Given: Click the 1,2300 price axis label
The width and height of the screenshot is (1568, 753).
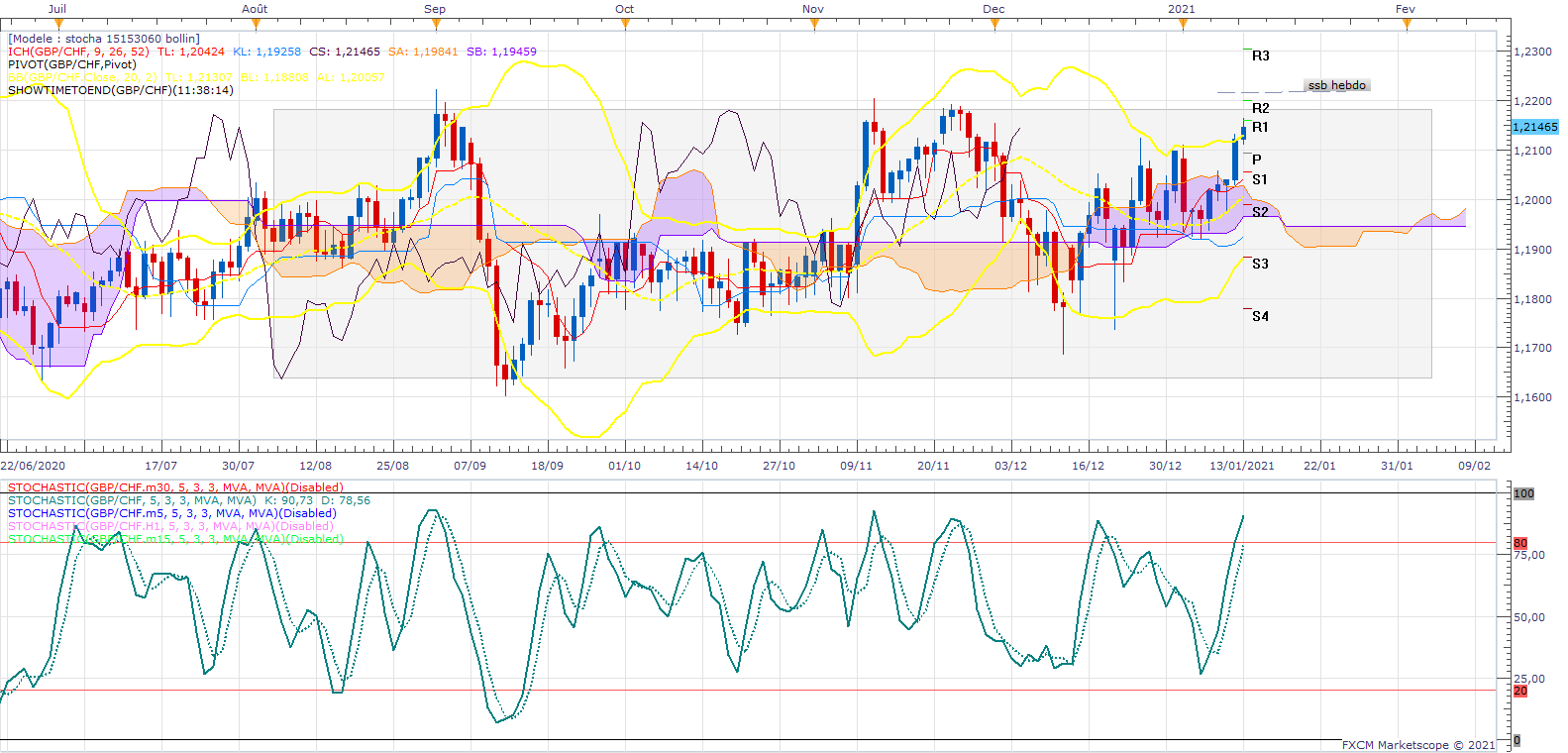Looking at the screenshot, I should coord(1533,52).
